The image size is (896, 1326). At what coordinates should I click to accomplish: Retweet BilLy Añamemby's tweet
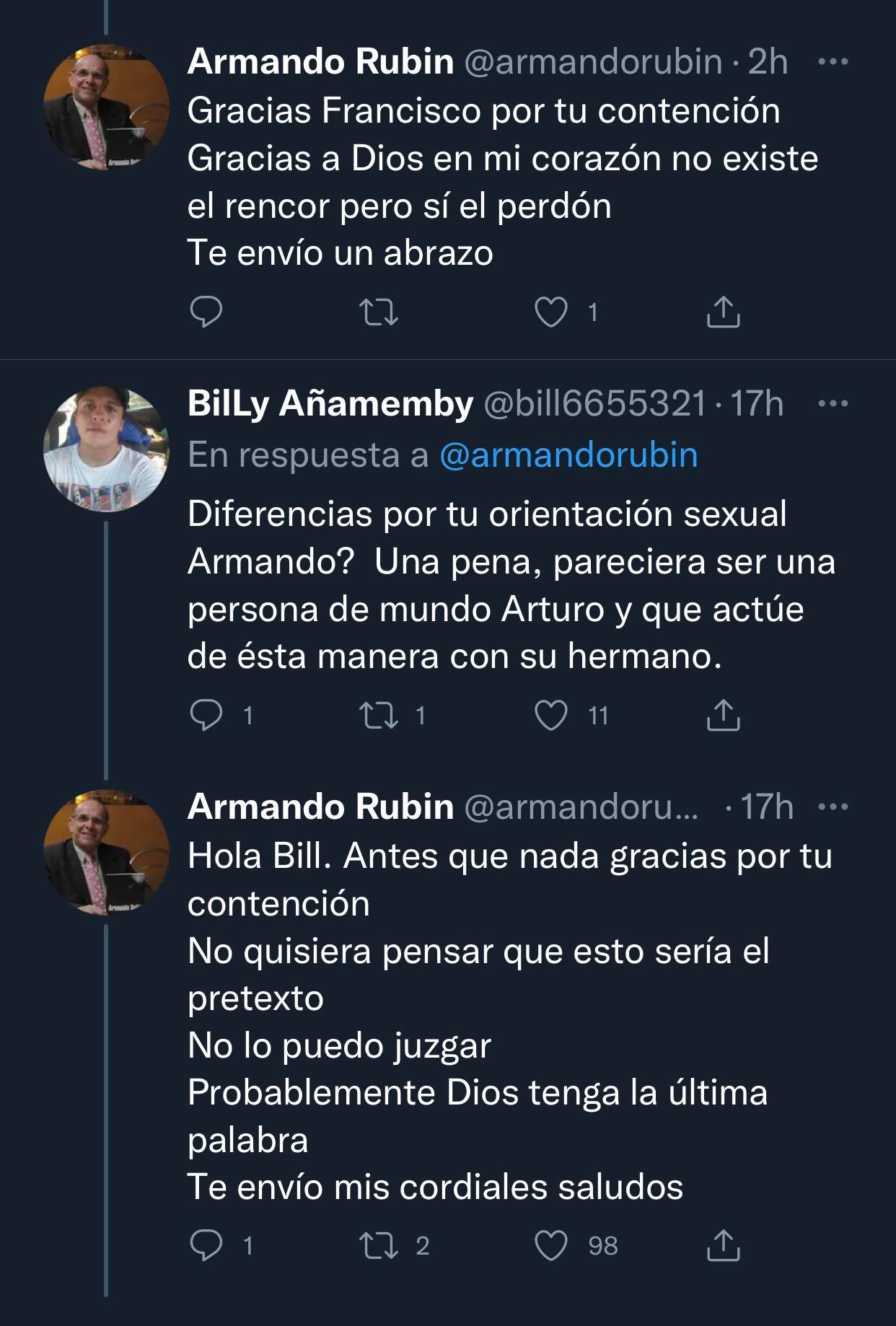coord(379,716)
